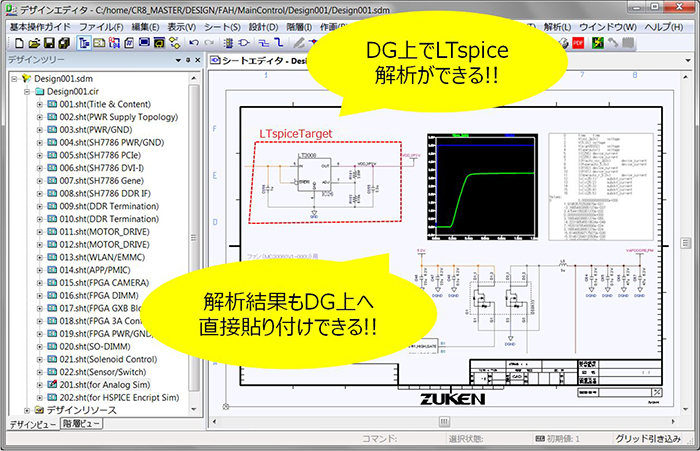Click the 初期値: 1 status entry

coord(558,439)
